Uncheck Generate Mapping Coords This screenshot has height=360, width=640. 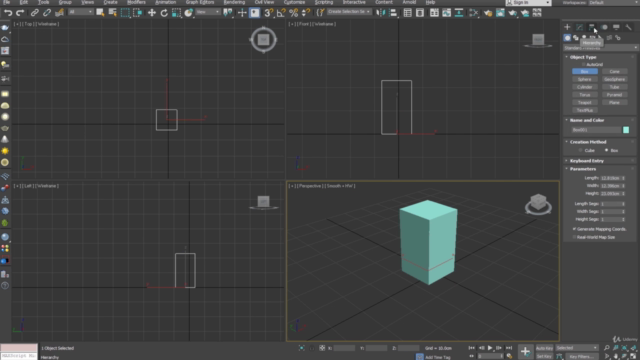click(x=575, y=229)
